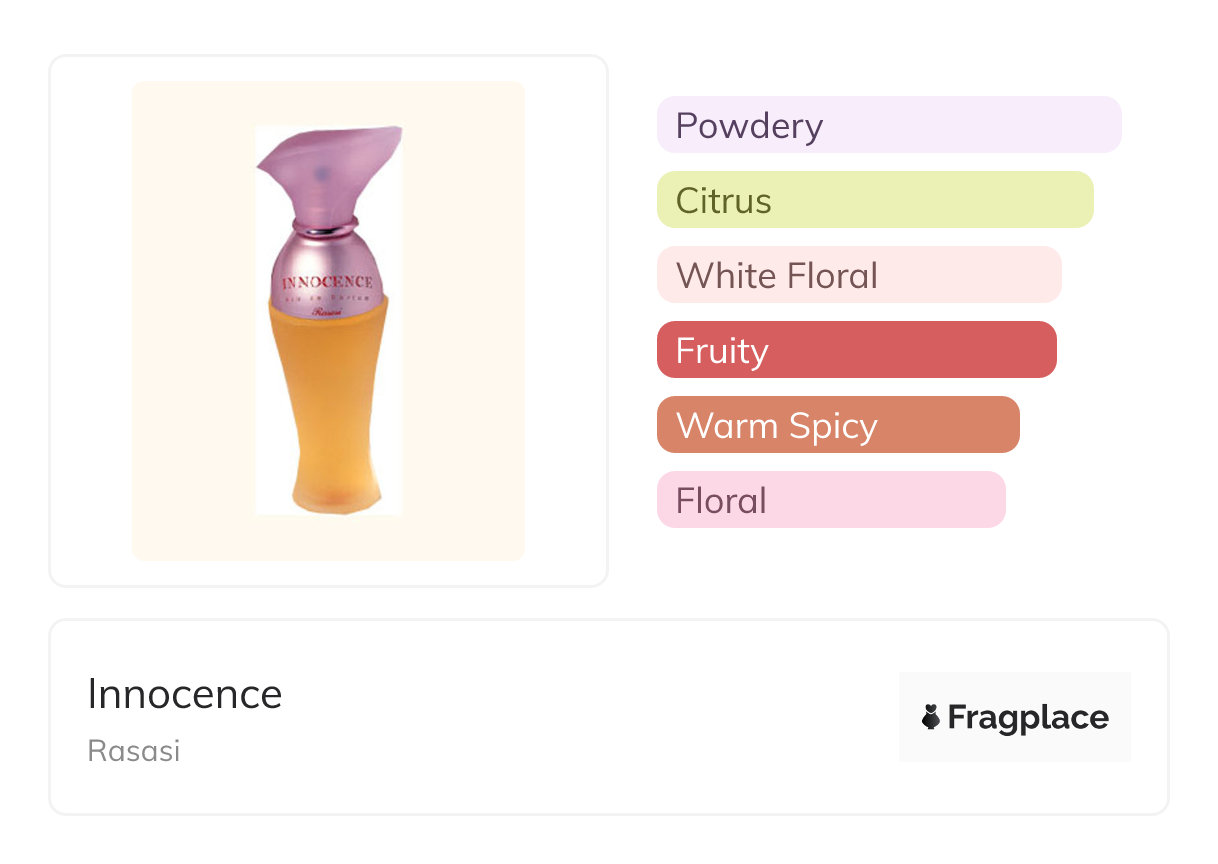
Task: Open the Fragplace wordmark link
Action: coord(1027,717)
